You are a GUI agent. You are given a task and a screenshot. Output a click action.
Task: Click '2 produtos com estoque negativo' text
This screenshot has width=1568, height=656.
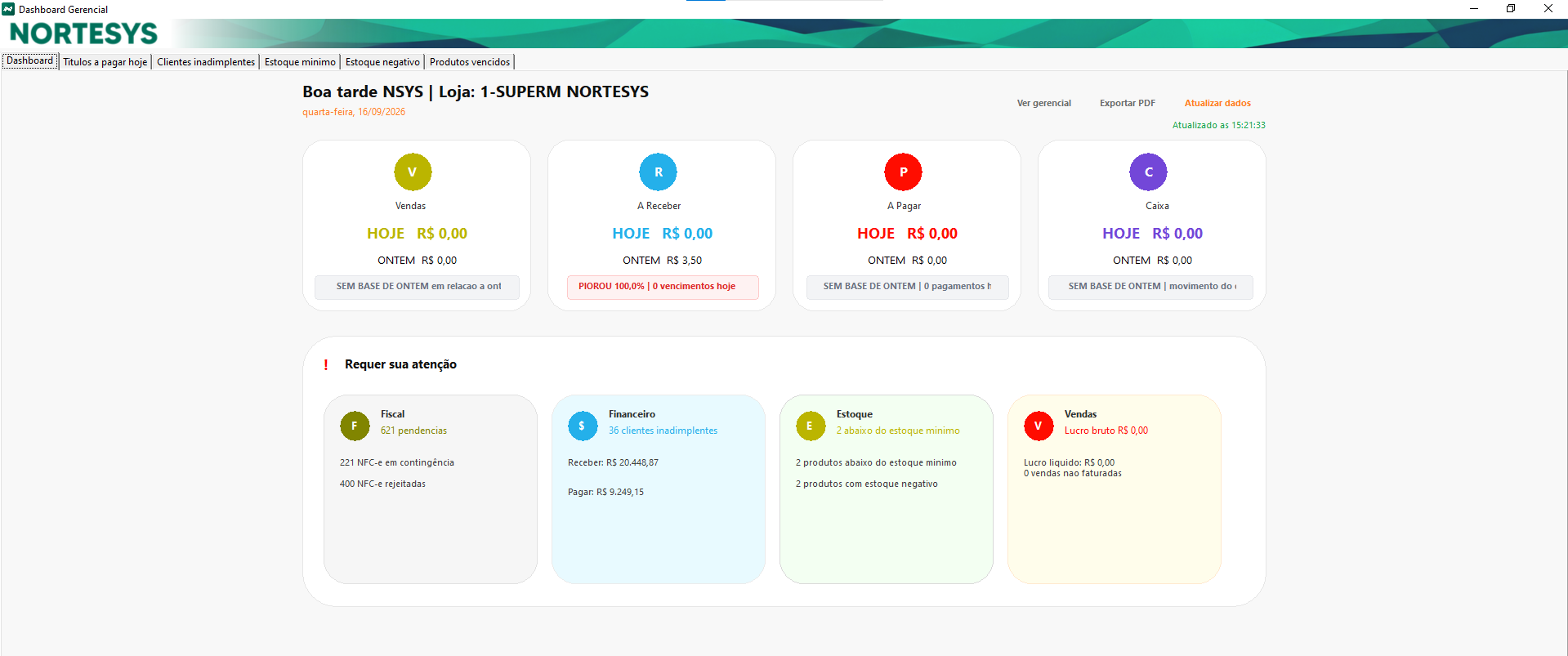pyautogui.click(x=866, y=484)
